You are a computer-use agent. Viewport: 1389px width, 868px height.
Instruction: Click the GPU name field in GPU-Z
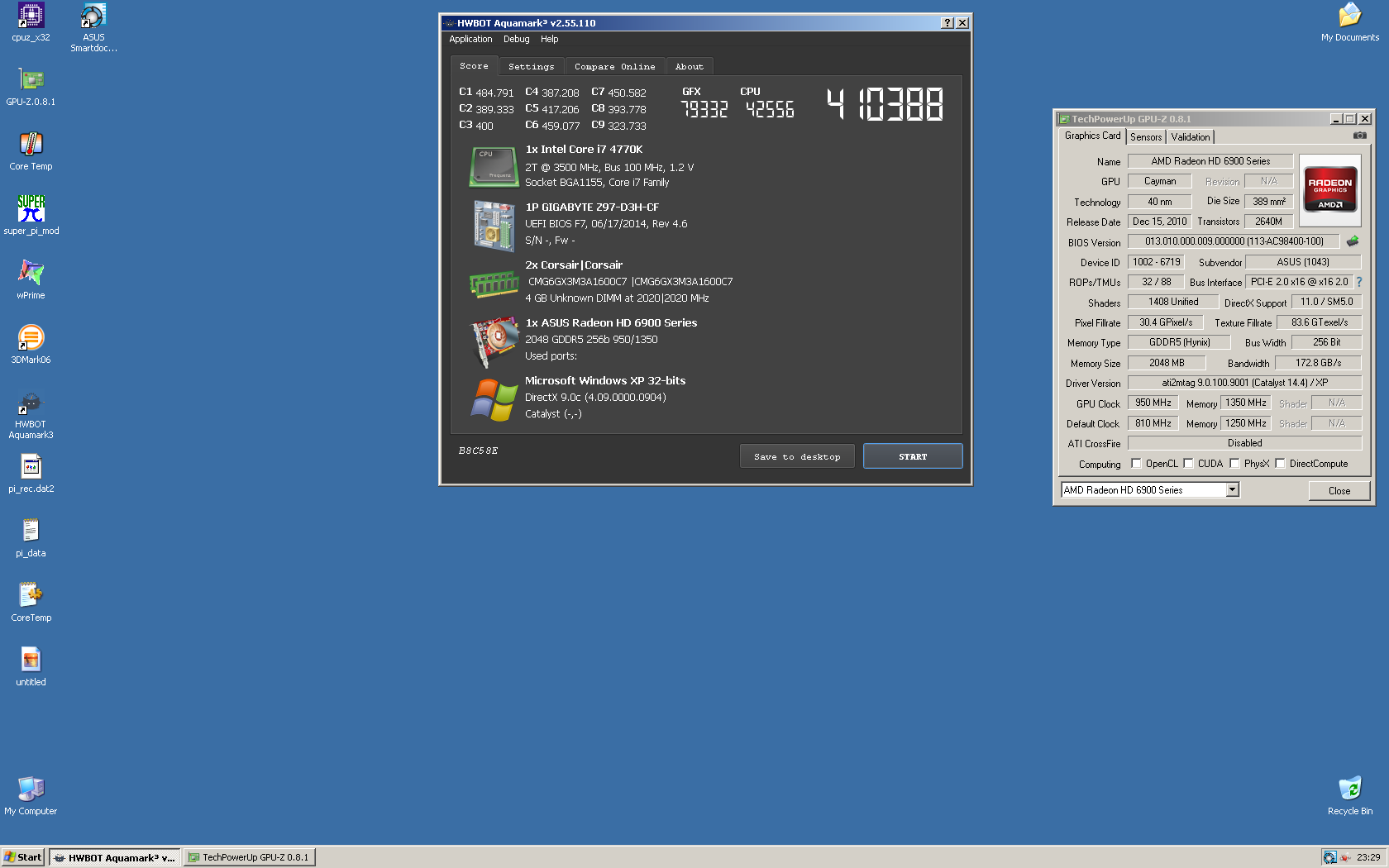1210,161
